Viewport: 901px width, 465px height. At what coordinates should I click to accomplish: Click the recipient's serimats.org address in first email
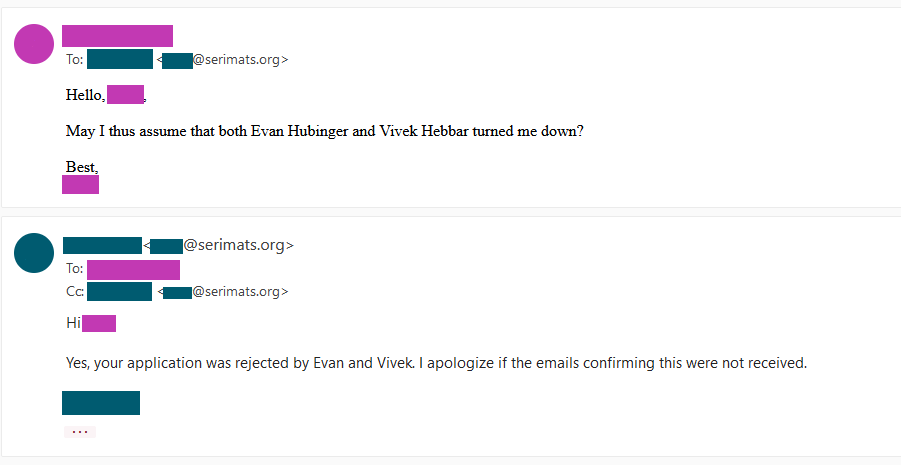224,60
